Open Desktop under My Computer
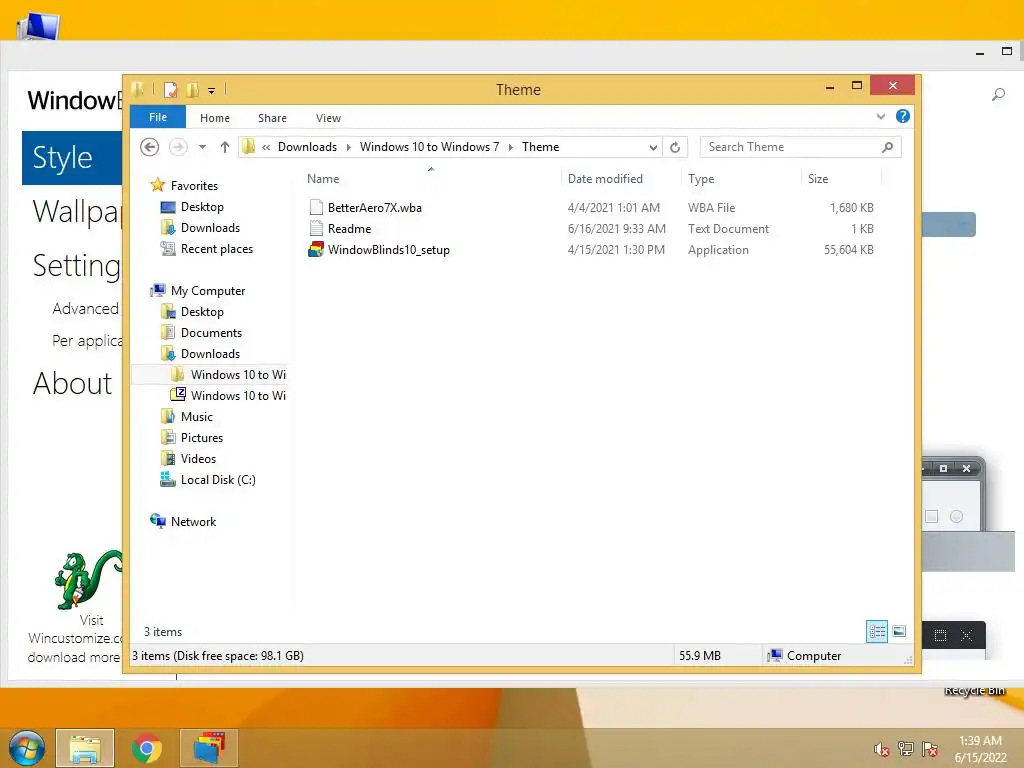The height and width of the screenshot is (768, 1024). pos(202,312)
